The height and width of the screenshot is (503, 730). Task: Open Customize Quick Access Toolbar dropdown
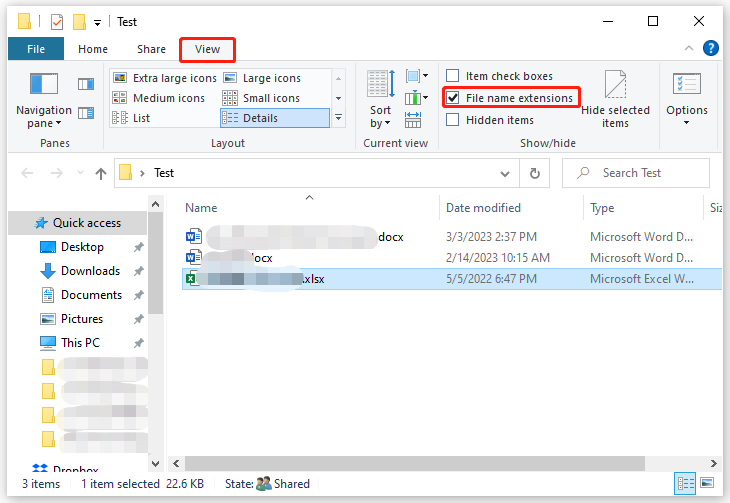click(97, 22)
